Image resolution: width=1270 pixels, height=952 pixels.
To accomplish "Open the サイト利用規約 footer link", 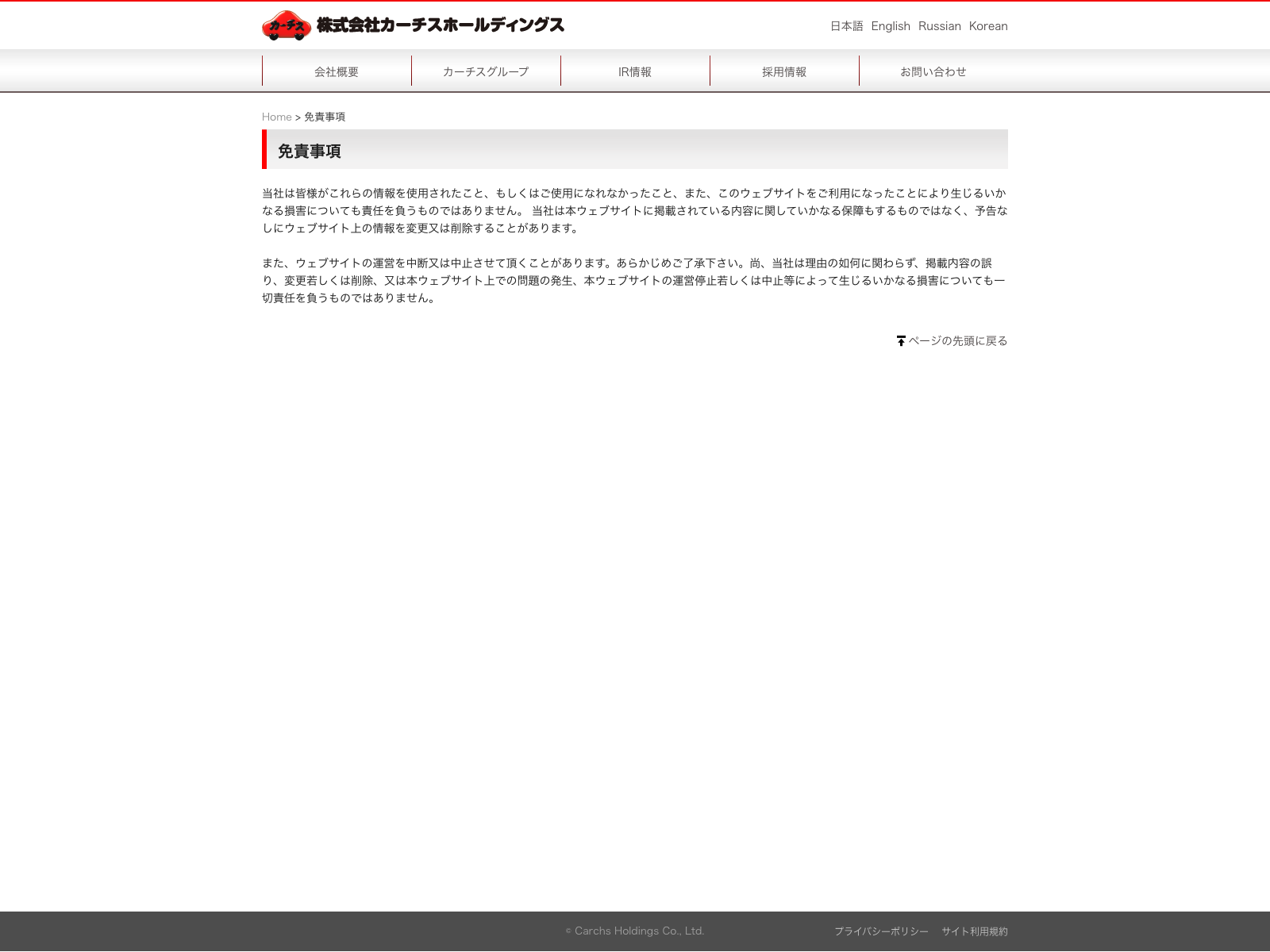I will pyautogui.click(x=974, y=931).
